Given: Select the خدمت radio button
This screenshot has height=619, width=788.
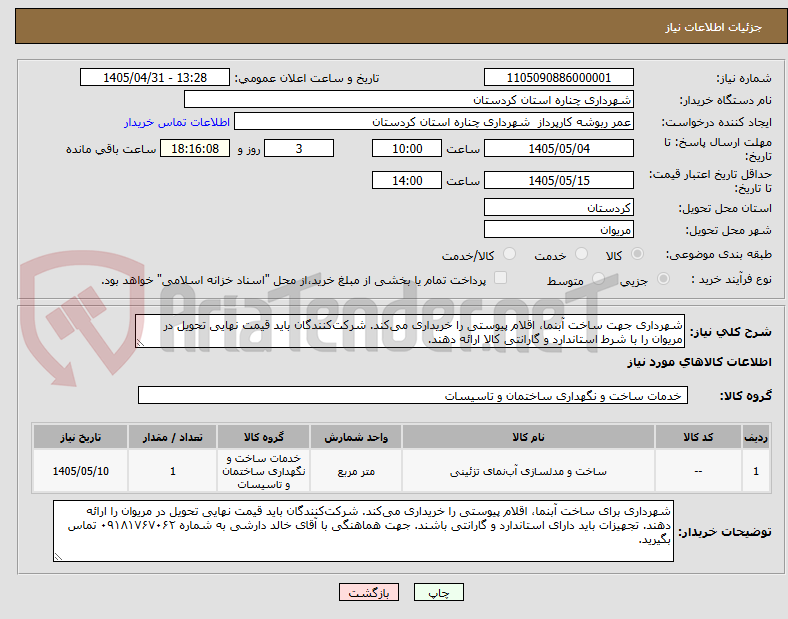Looking at the screenshot, I should click(581, 254).
